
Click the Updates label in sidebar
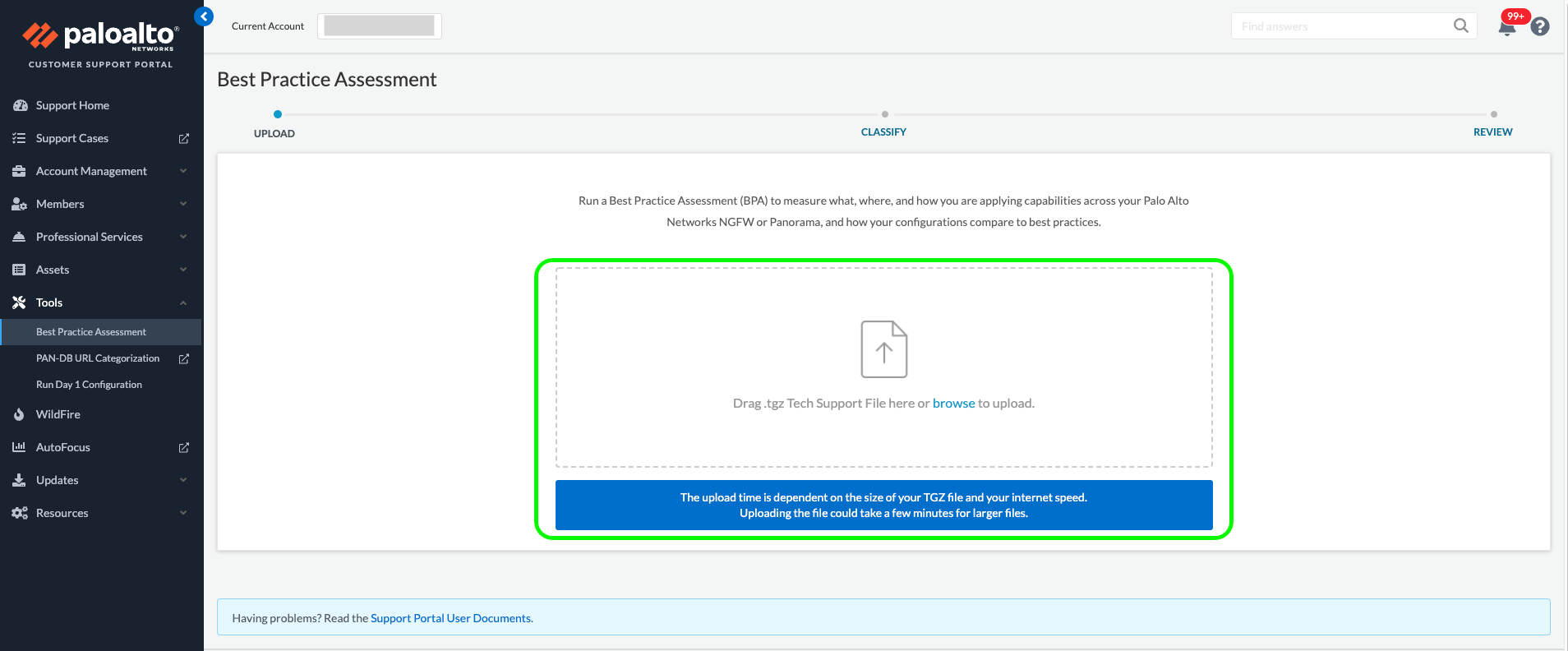pyautogui.click(x=58, y=480)
